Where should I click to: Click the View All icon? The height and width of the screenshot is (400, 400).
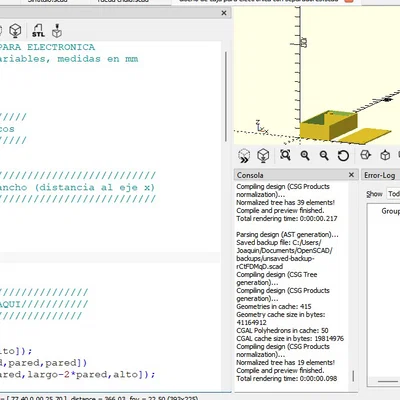click(x=285, y=155)
